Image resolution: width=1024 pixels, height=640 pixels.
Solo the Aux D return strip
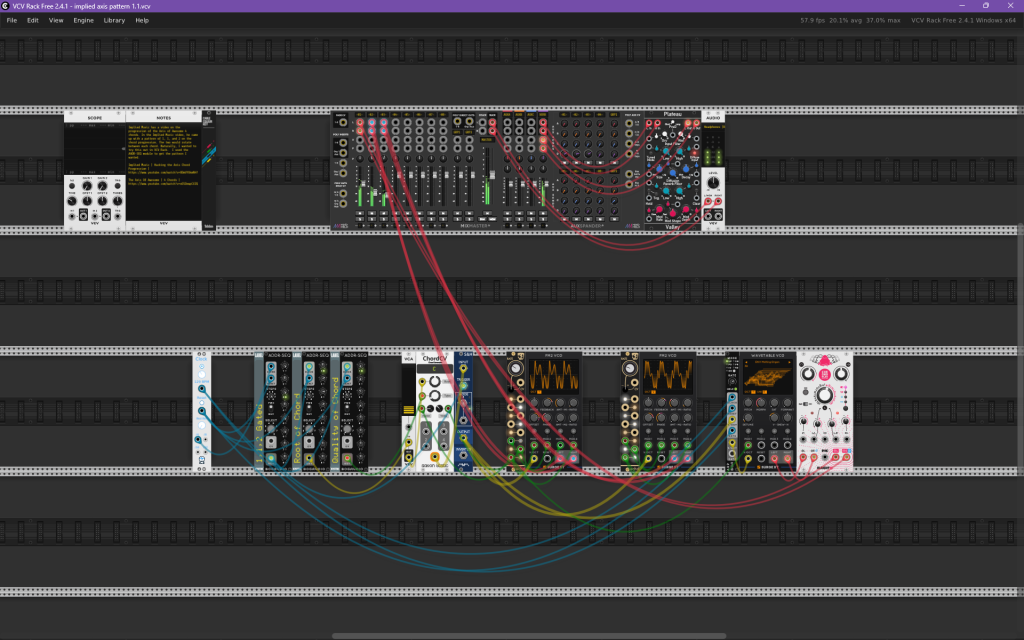543,219
